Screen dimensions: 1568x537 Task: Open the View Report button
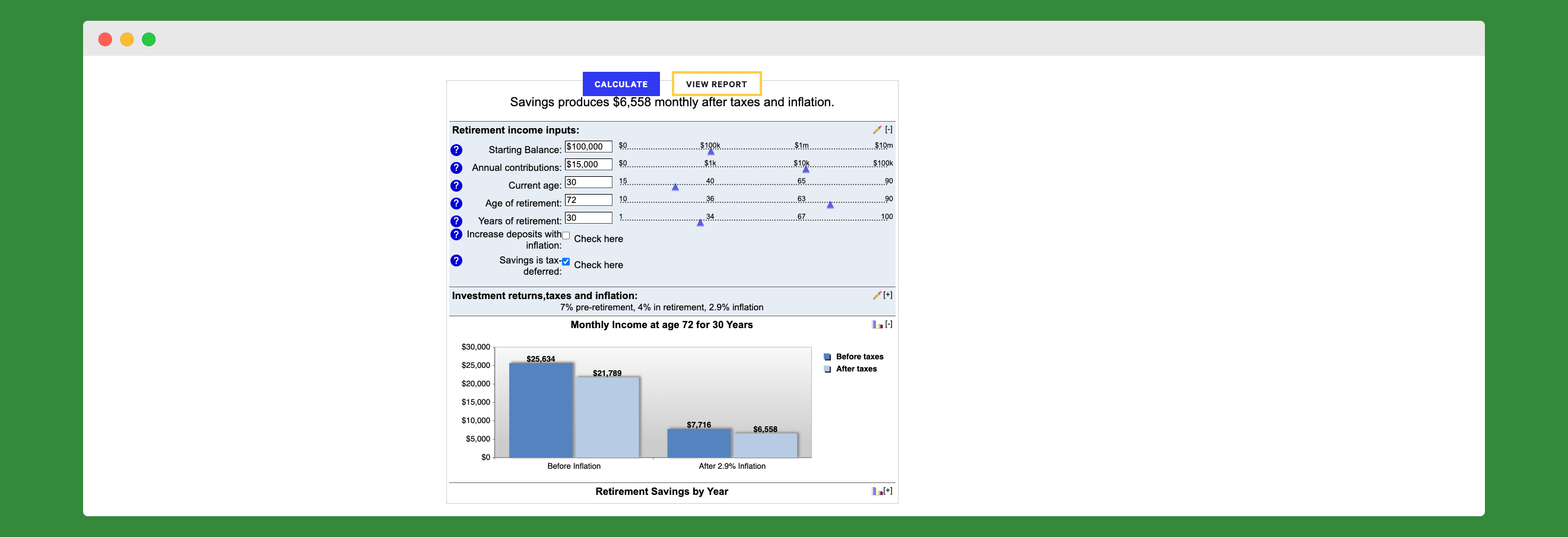pos(716,84)
